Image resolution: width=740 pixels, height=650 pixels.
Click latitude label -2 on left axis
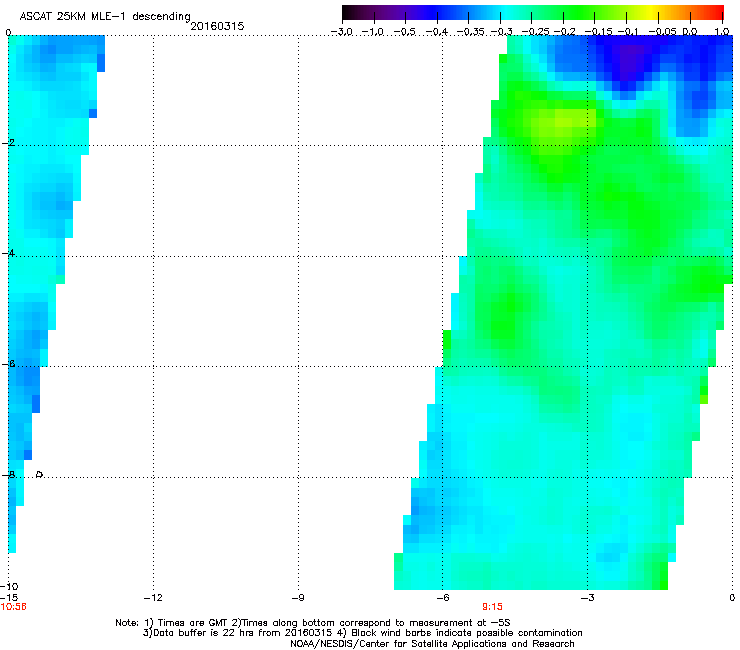[8, 143]
